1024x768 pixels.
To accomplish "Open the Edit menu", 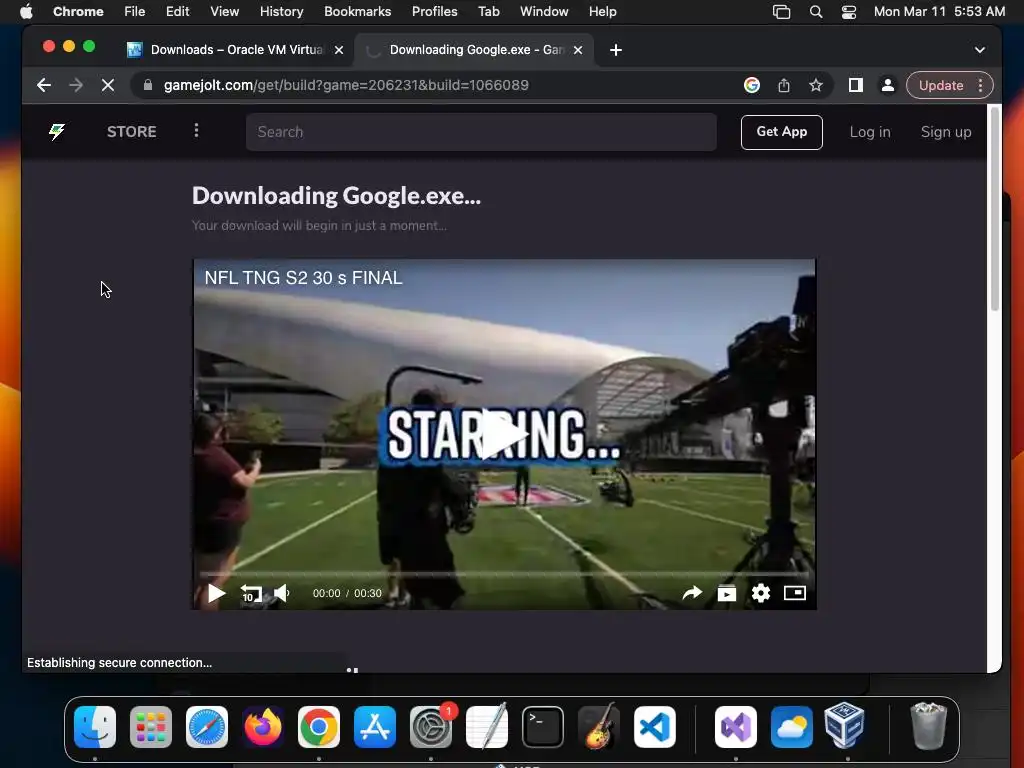I will pyautogui.click(x=177, y=11).
